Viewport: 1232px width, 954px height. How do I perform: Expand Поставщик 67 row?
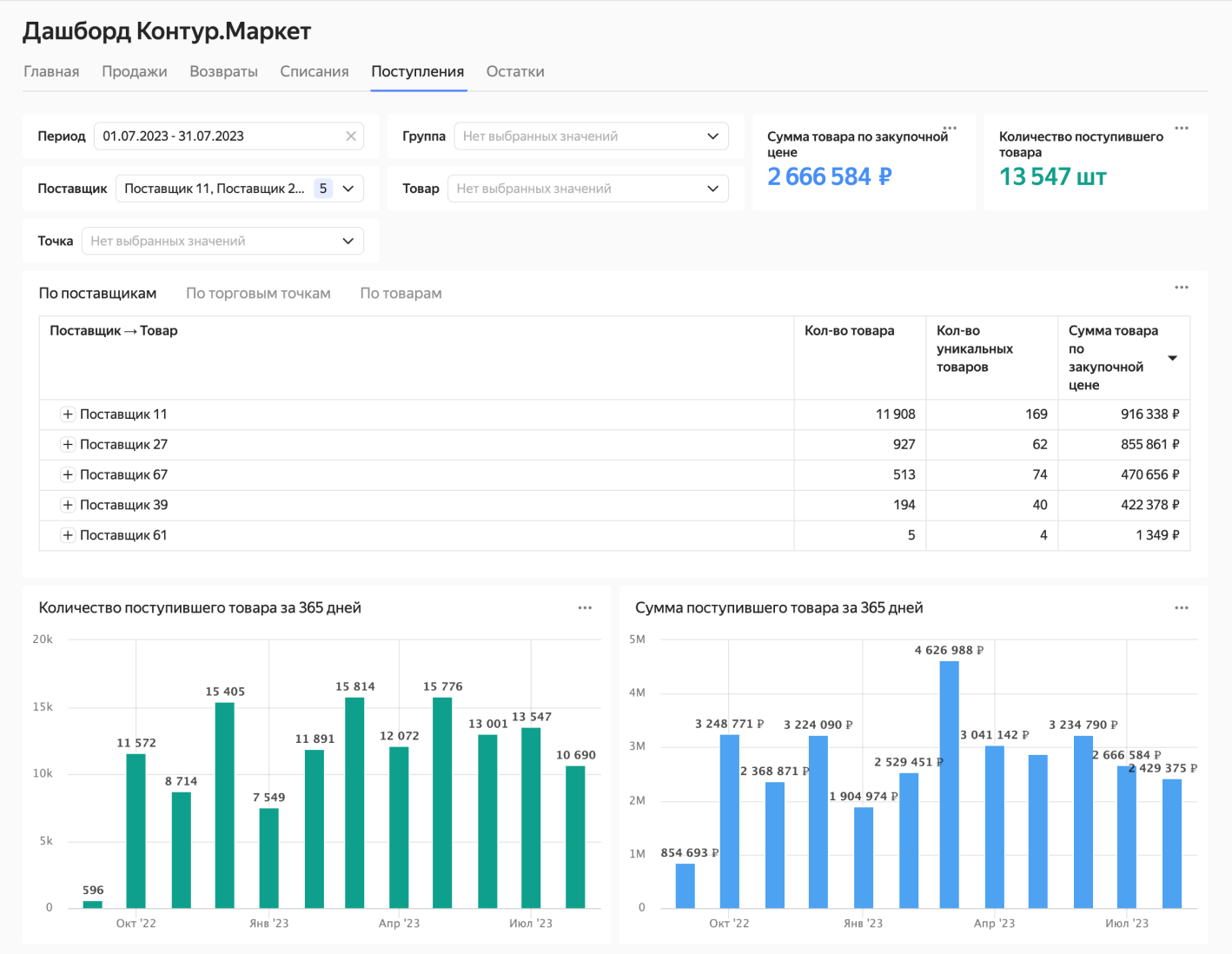pos(67,475)
